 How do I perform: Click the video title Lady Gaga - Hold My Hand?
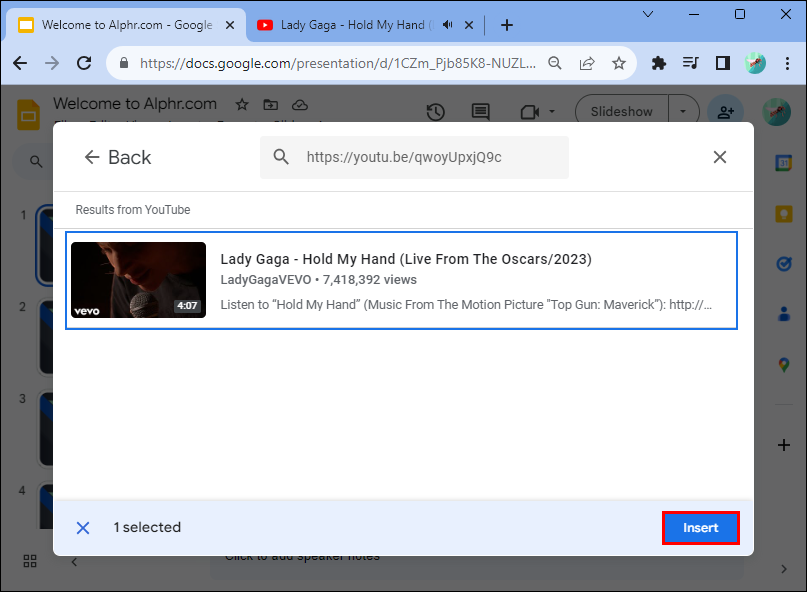coord(406,259)
